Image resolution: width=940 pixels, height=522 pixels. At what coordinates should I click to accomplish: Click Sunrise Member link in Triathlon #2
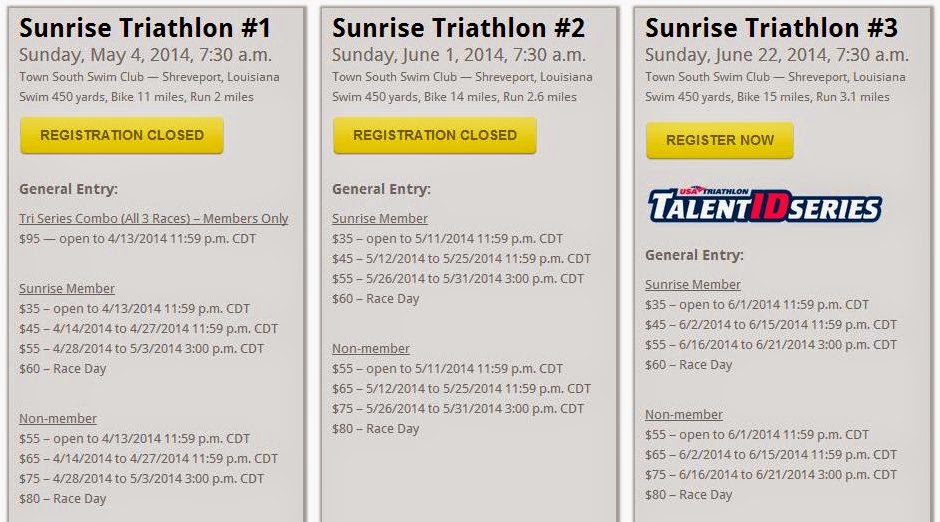380,218
